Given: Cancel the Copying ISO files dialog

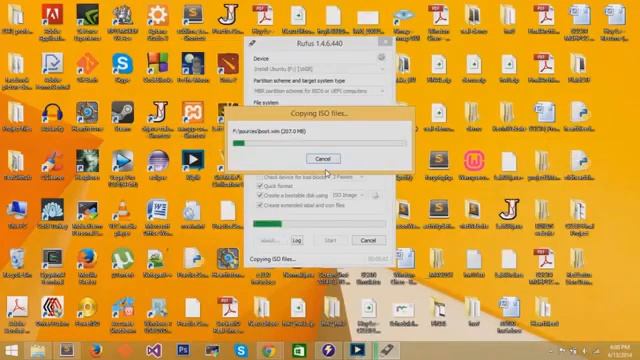Looking at the screenshot, I should click(x=323, y=159).
